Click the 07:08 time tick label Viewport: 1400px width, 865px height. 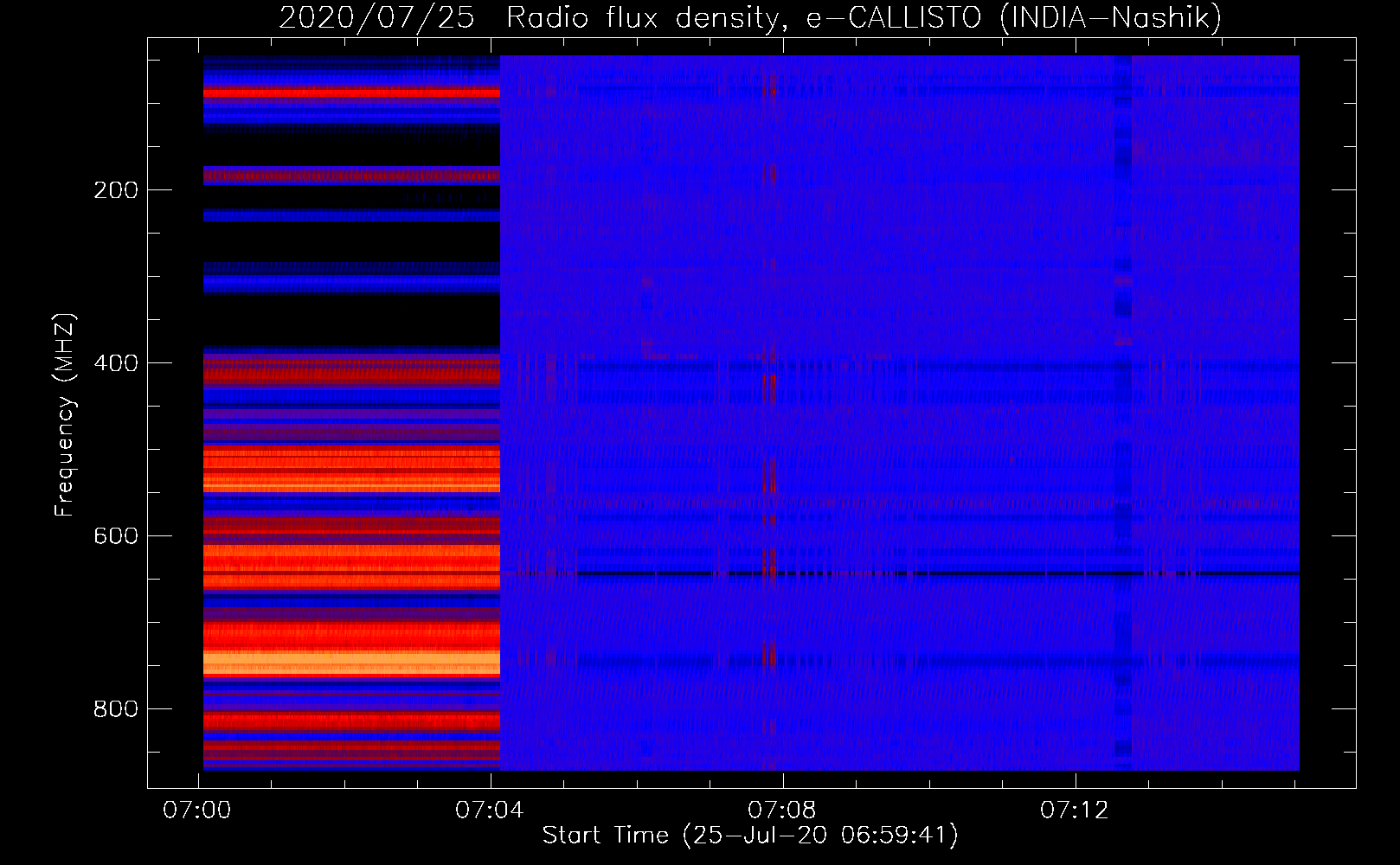pos(782,811)
